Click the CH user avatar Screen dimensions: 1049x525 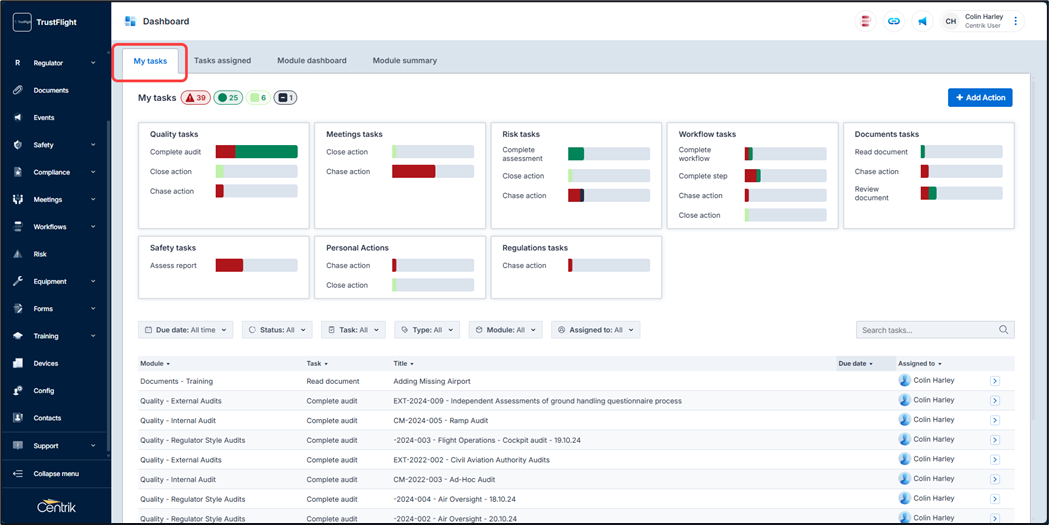click(x=951, y=21)
